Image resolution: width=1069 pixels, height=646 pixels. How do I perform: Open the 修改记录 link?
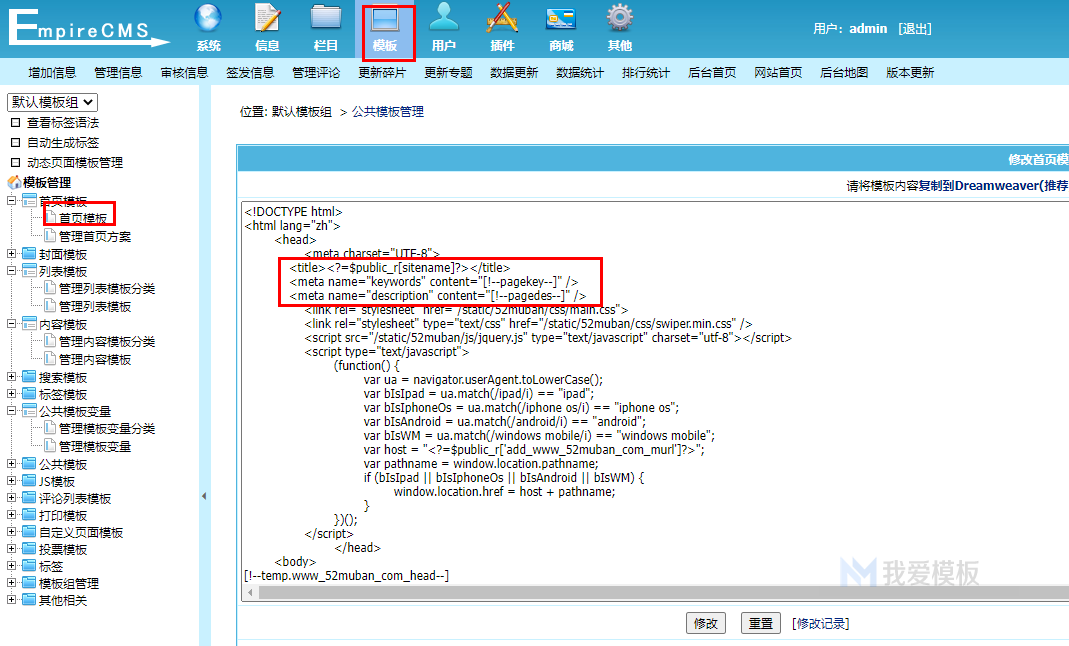click(821, 623)
